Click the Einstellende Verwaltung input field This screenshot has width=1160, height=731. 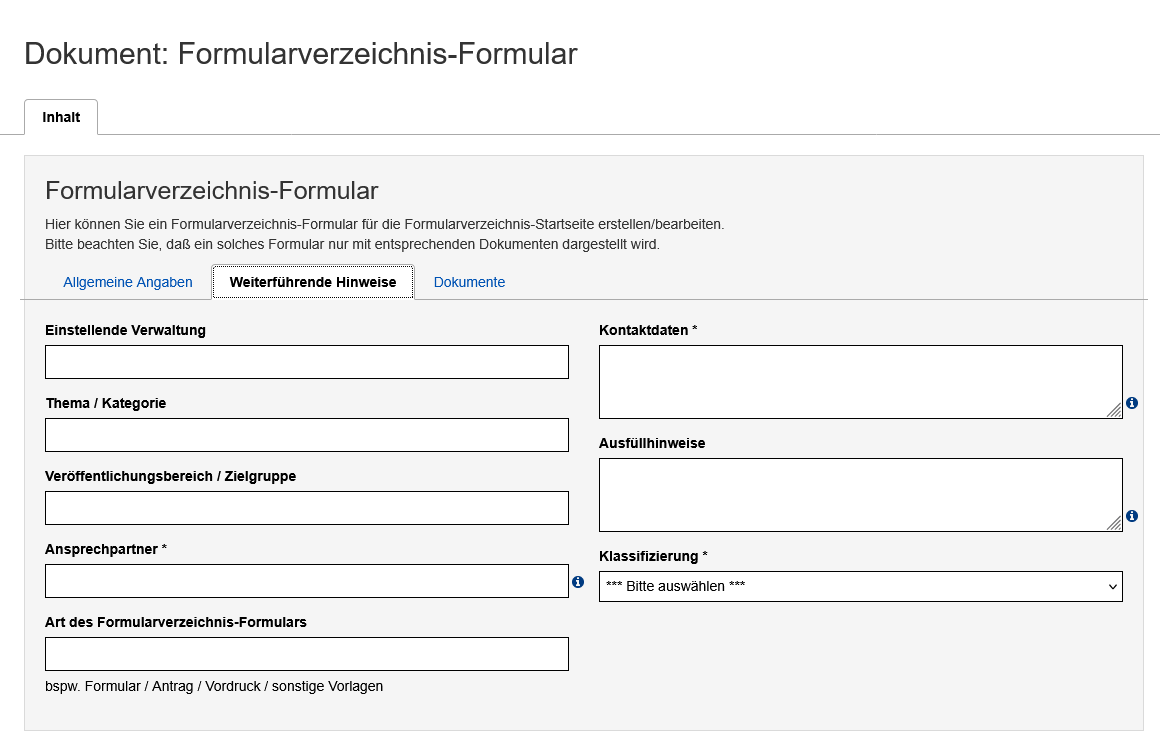click(306, 361)
